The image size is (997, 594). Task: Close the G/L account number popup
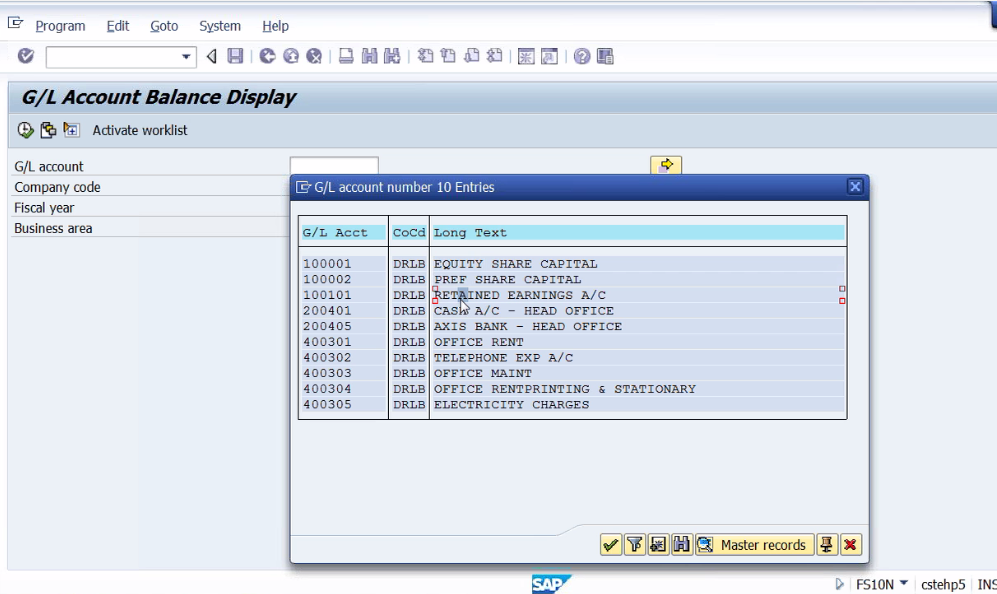[x=855, y=187]
